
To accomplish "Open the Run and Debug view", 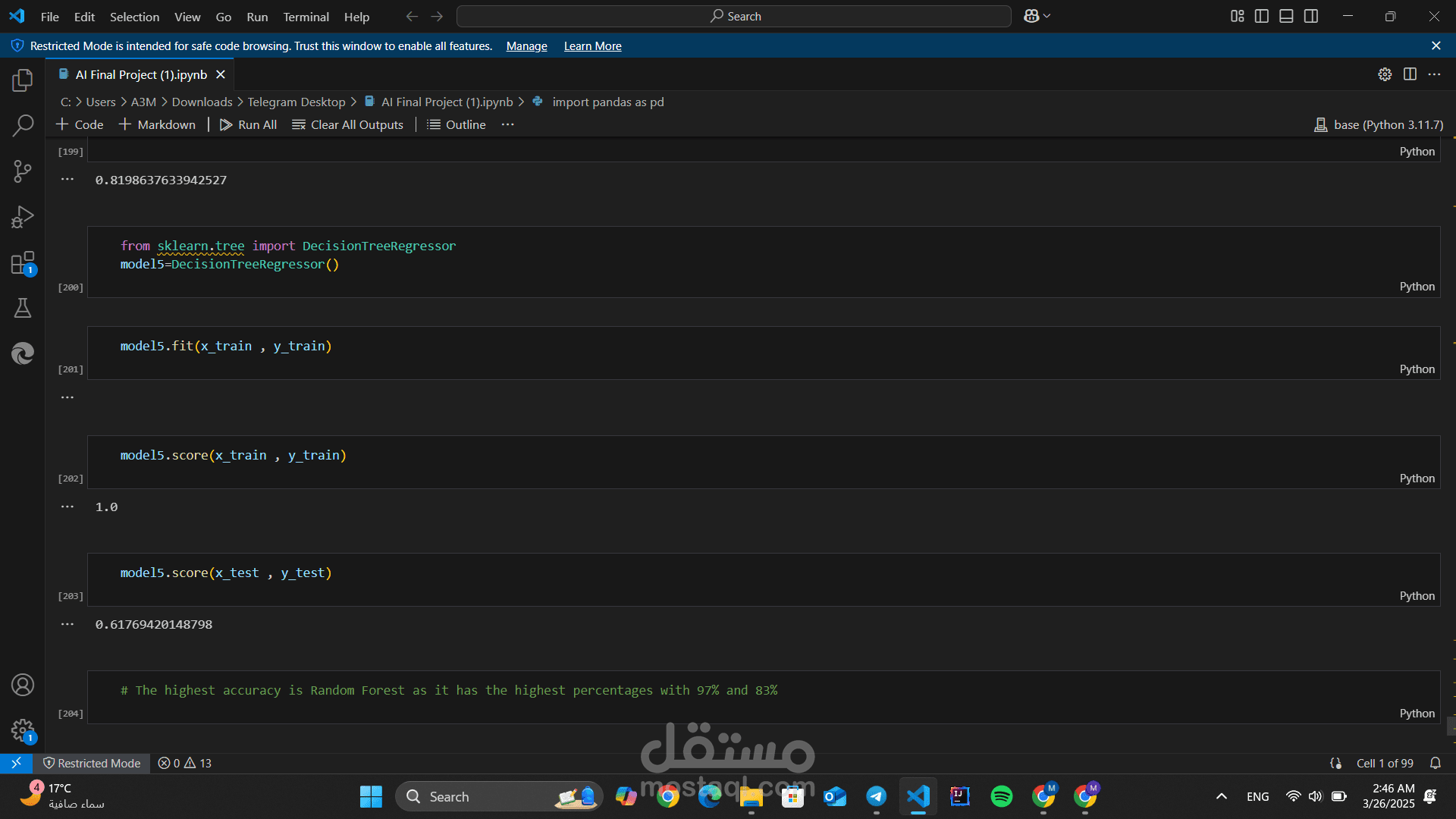I will (23, 217).
